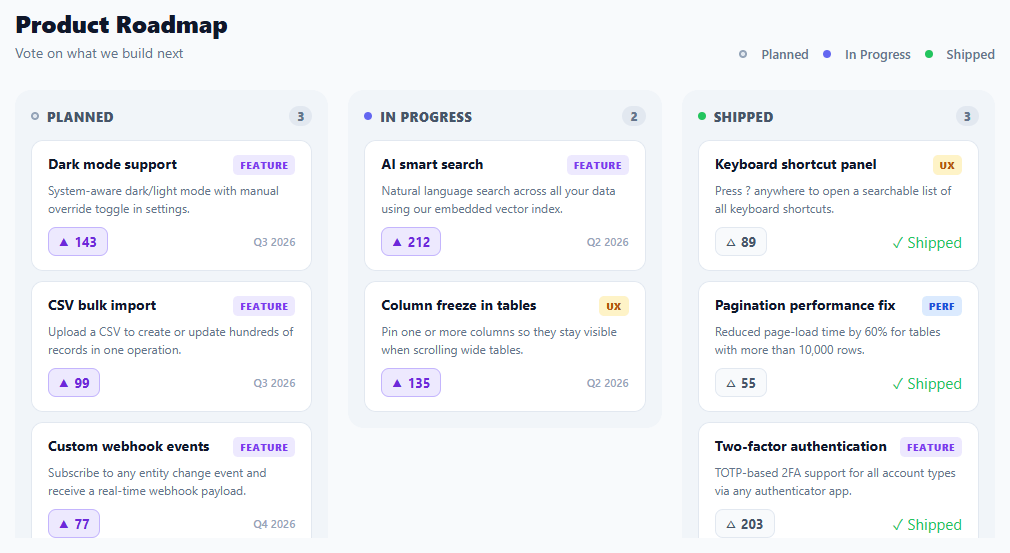Image resolution: width=1010 pixels, height=553 pixels.
Task: Click the Shipped legend label in header
Action: 970,55
